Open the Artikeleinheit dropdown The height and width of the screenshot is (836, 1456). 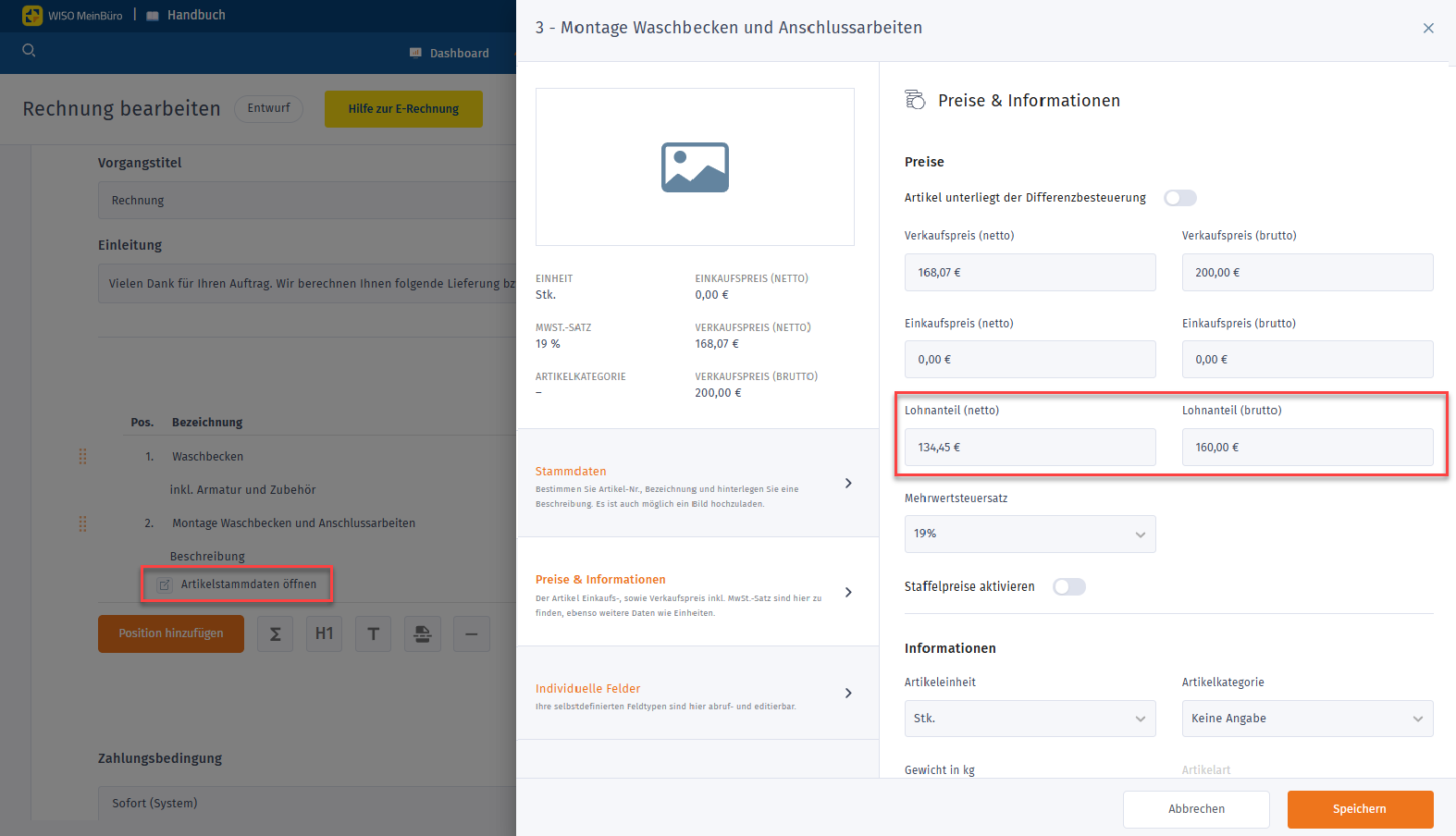[x=1030, y=719]
